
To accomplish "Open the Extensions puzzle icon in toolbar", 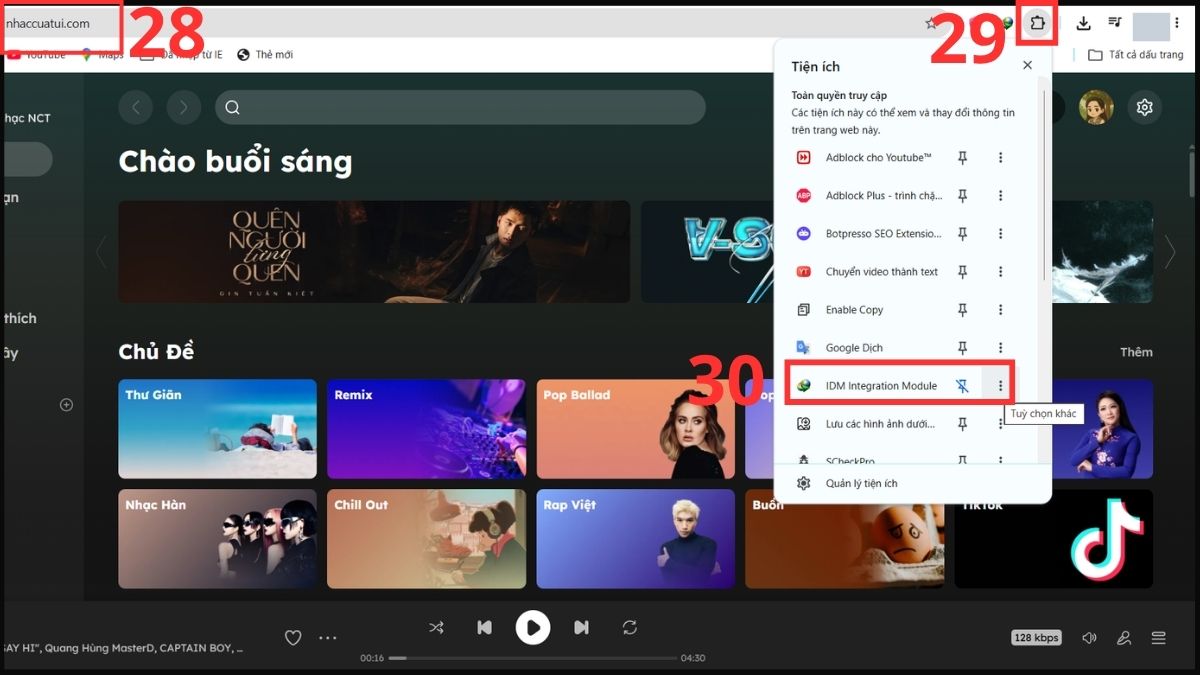I will pyautogui.click(x=1038, y=23).
